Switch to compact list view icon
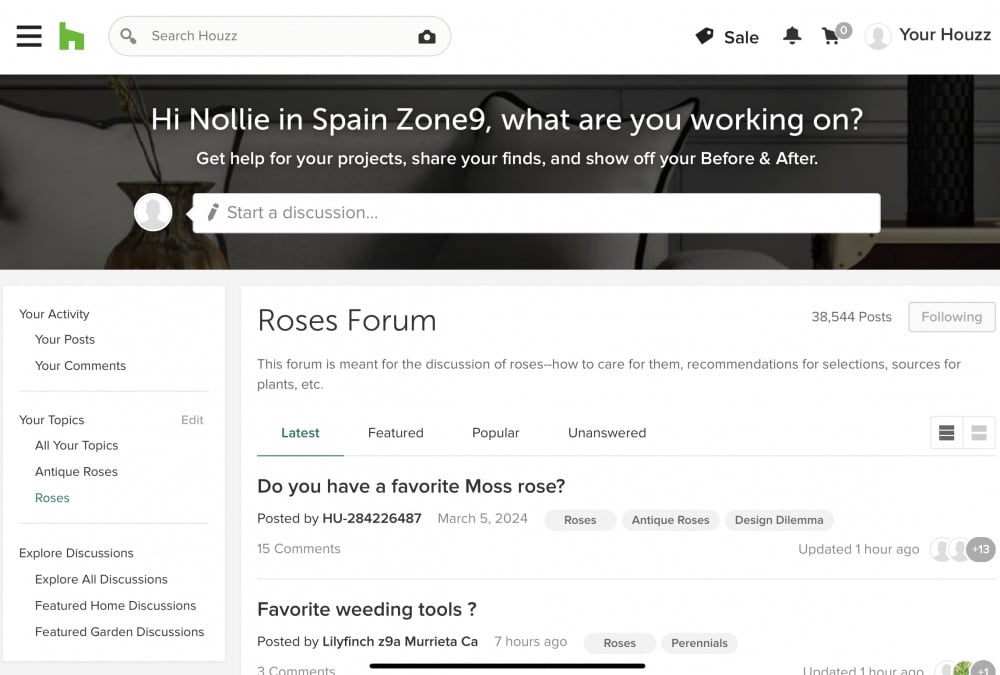Image resolution: width=1000 pixels, height=675 pixels. [946, 433]
